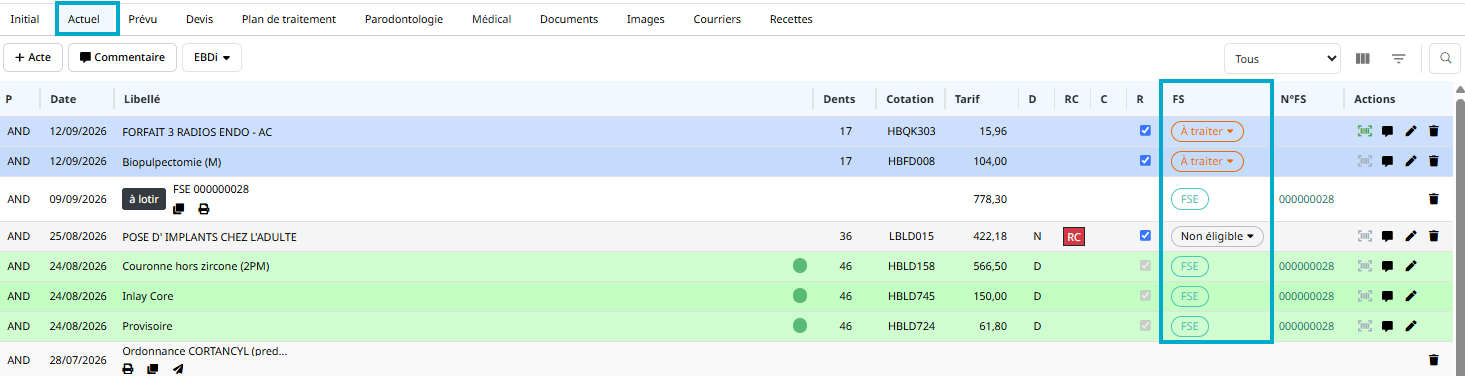Viewport: 1465px width, 376px height.
Task: Open the Tous filter dropdown
Action: pyautogui.click(x=1282, y=59)
